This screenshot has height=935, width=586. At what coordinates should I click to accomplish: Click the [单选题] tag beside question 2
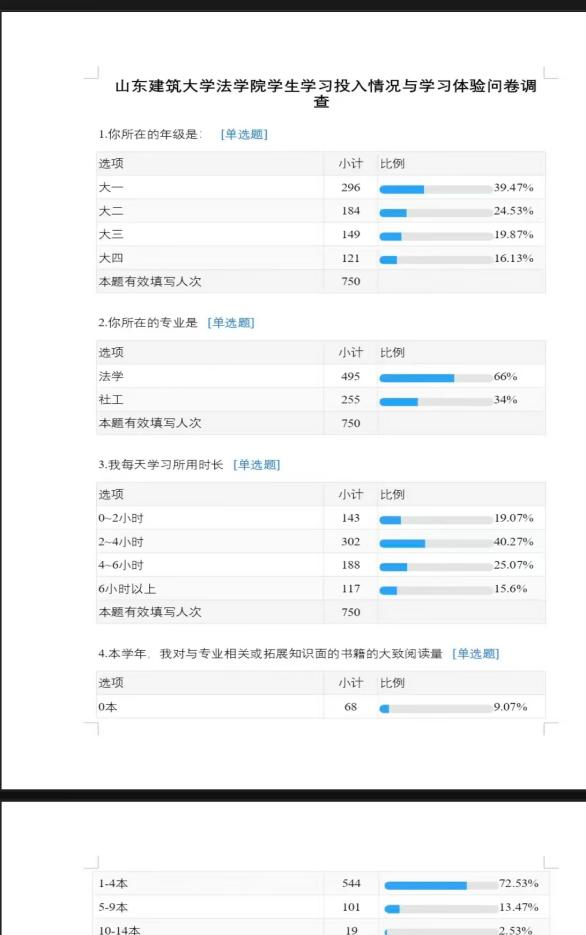pyautogui.click(x=231, y=323)
